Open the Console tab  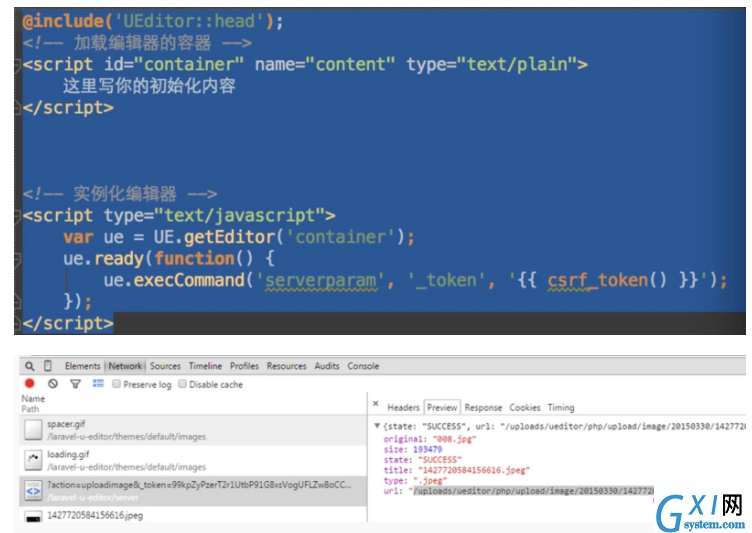[363, 366]
